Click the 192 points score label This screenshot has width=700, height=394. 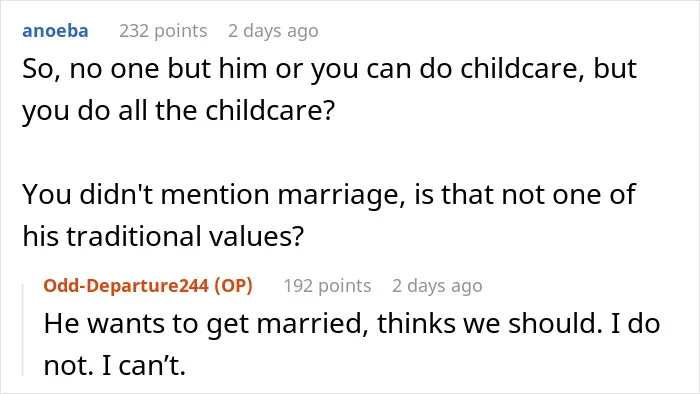click(327, 286)
